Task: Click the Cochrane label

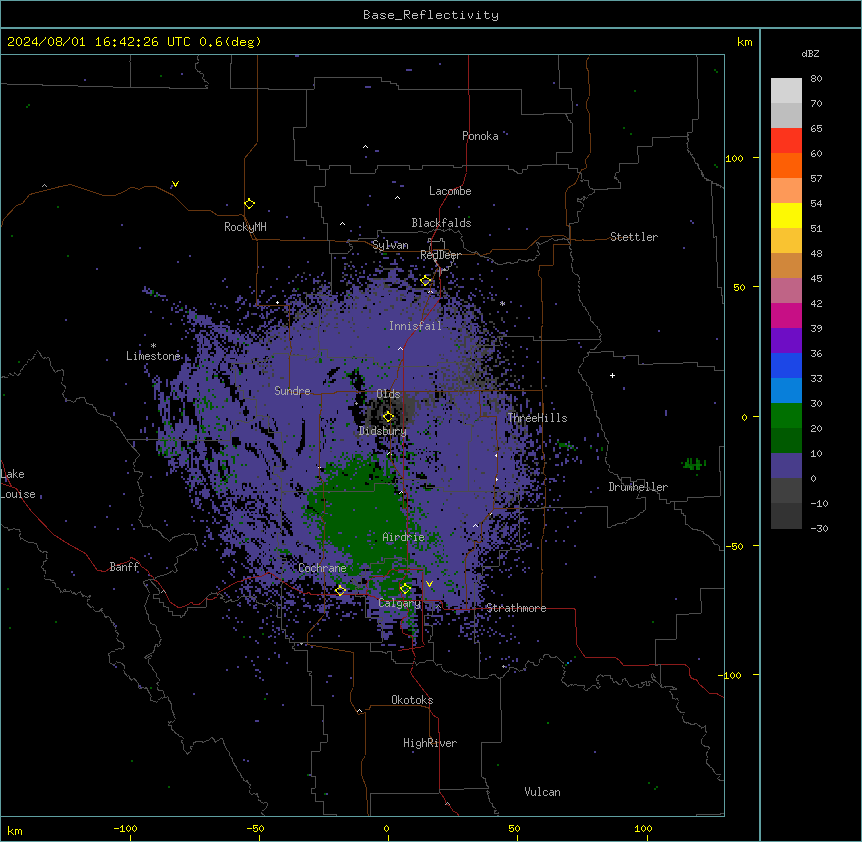Action: coord(322,568)
